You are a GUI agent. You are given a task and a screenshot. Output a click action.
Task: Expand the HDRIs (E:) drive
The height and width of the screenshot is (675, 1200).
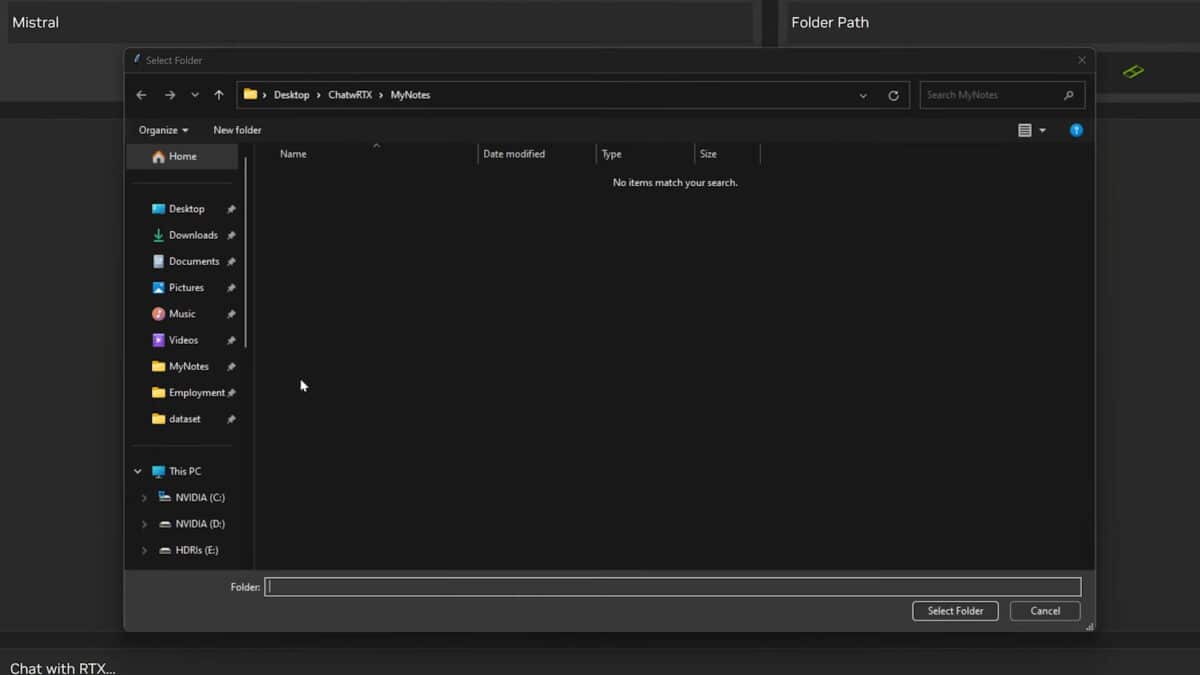coord(144,550)
